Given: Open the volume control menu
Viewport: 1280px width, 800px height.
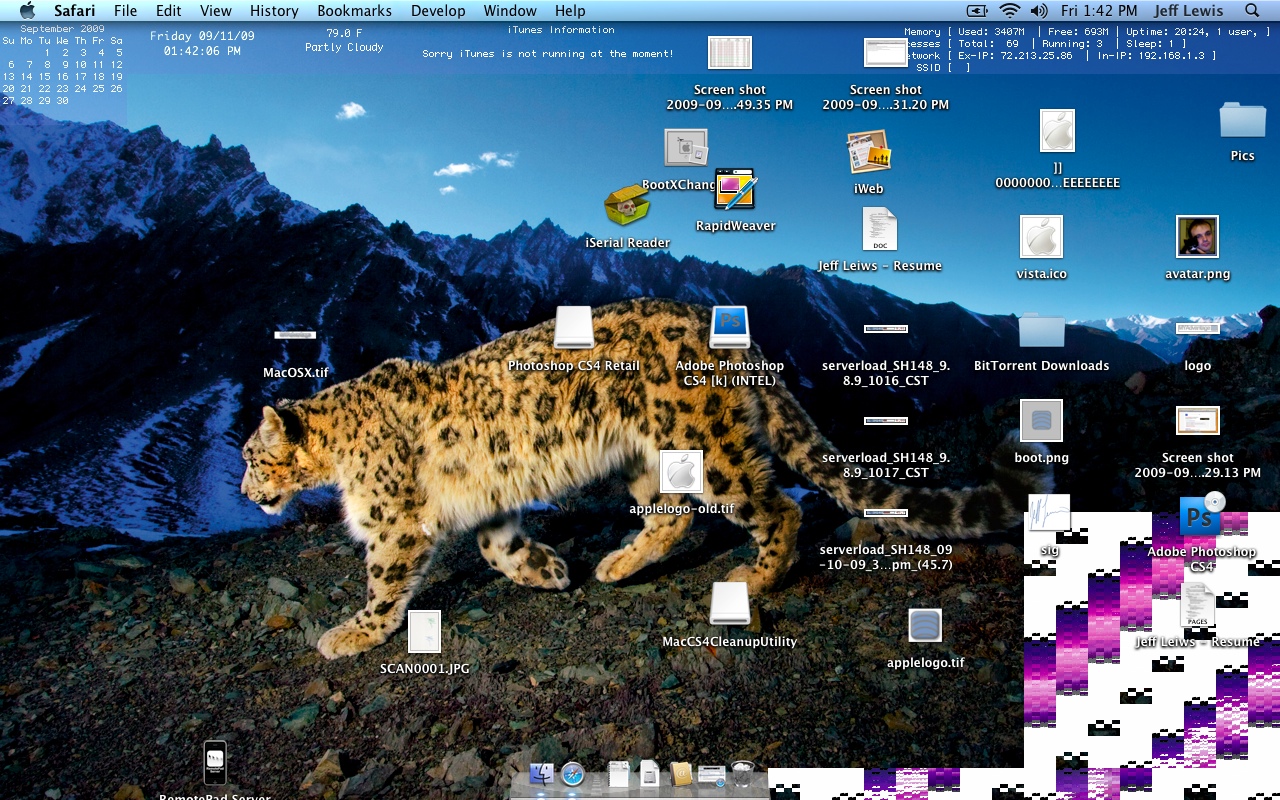Looking at the screenshot, I should (1039, 11).
